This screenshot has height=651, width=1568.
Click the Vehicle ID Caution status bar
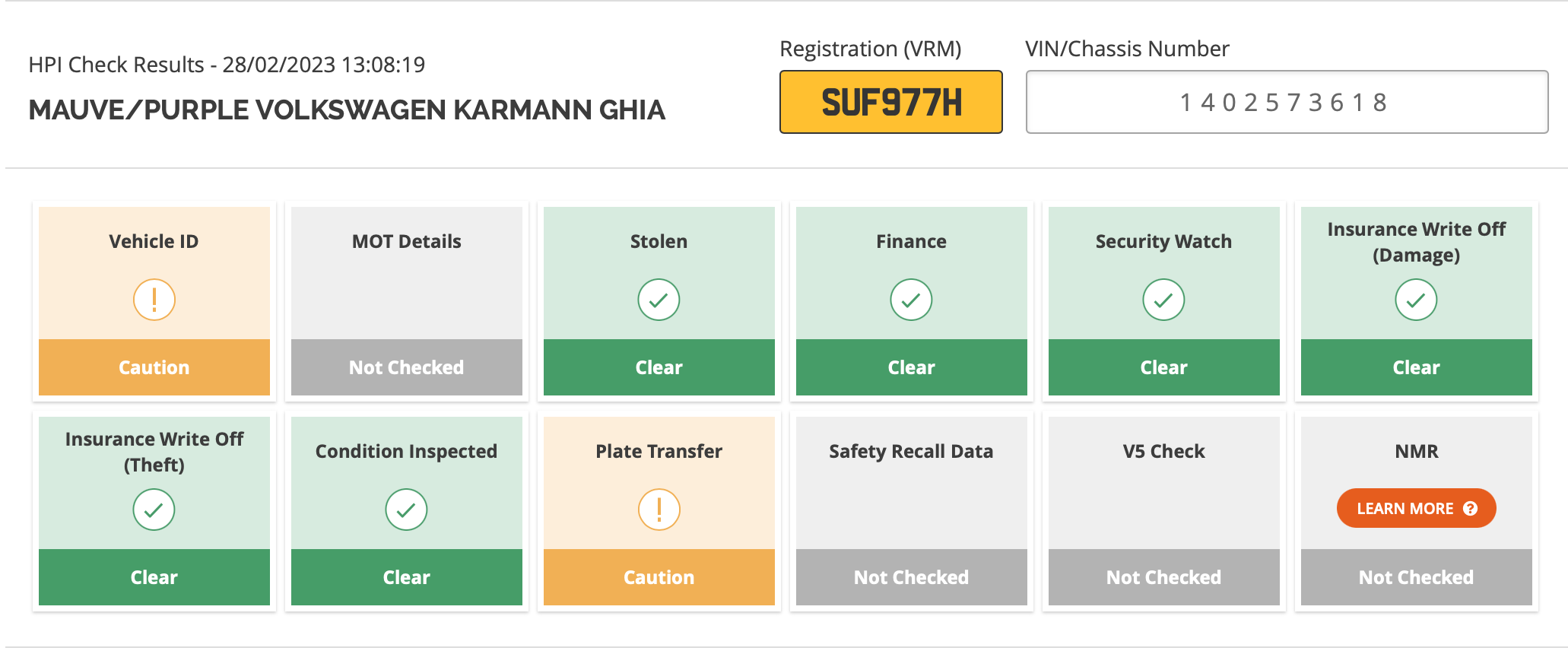(x=154, y=367)
